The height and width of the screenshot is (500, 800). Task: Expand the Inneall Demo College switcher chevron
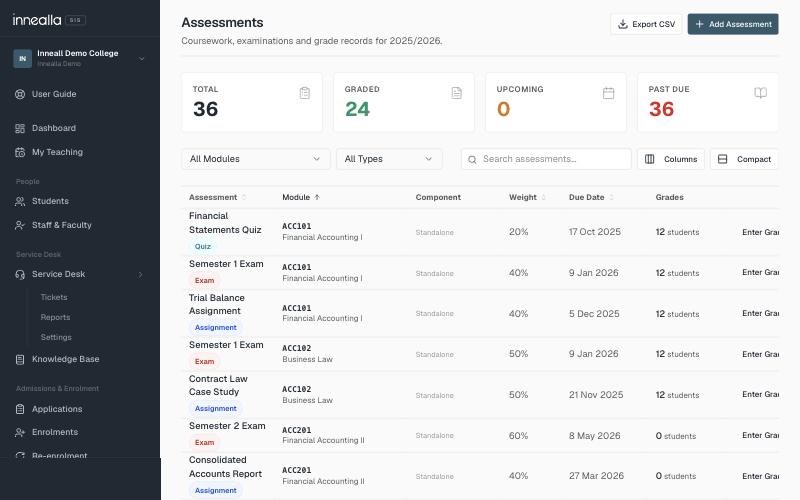pyautogui.click(x=142, y=59)
